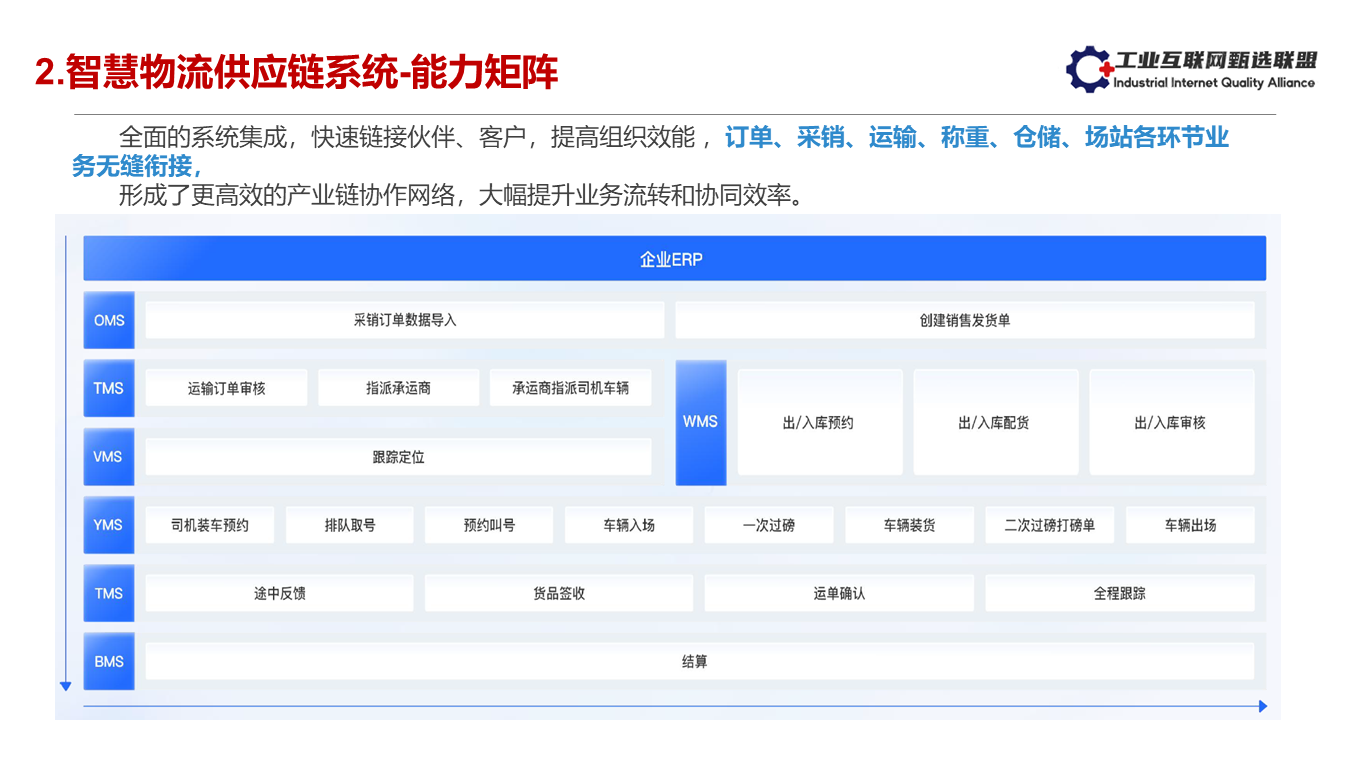
Task: Click the 出/入库配货 card
Action: tap(996, 422)
